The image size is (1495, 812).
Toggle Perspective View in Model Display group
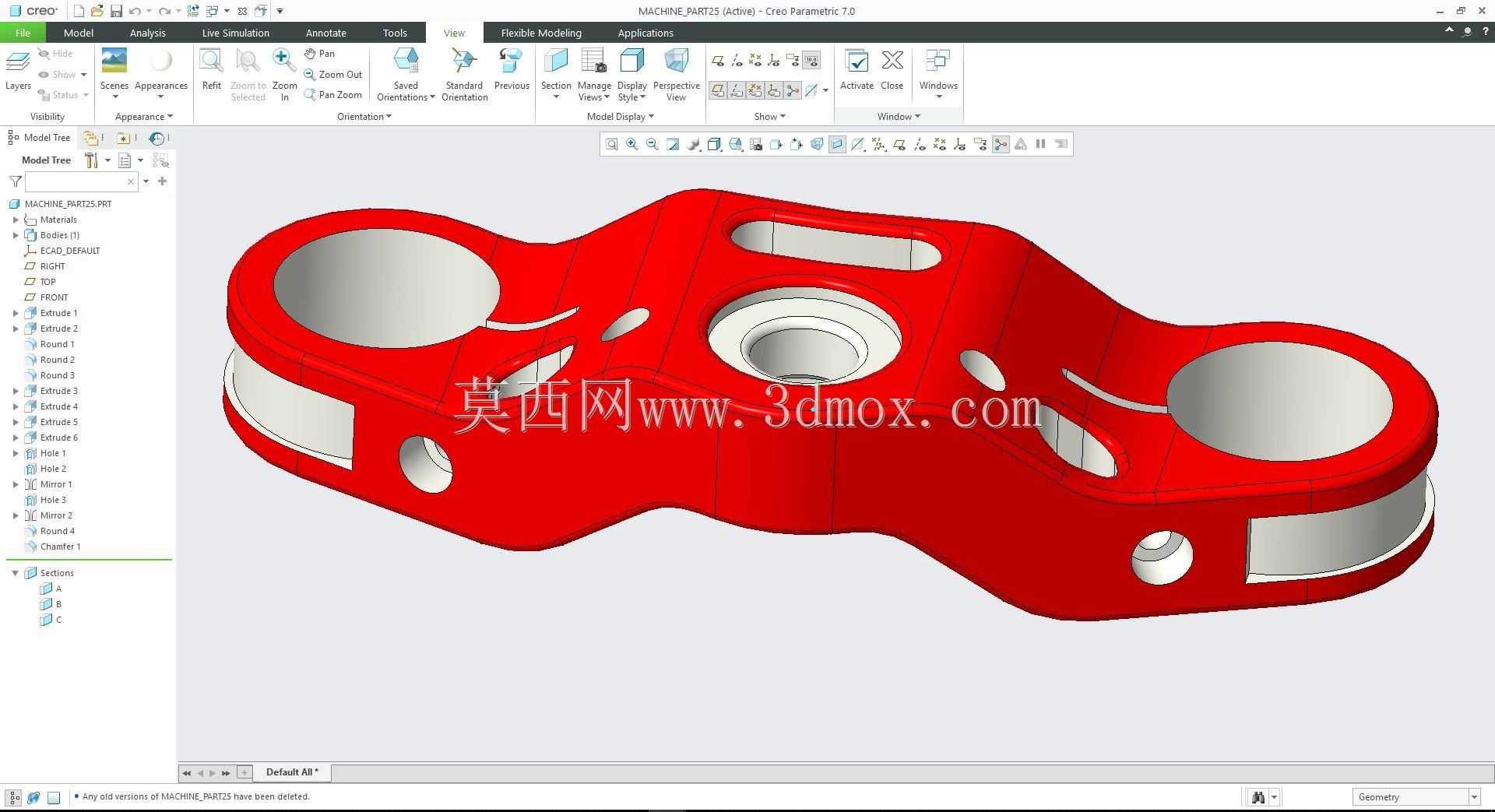pyautogui.click(x=676, y=74)
